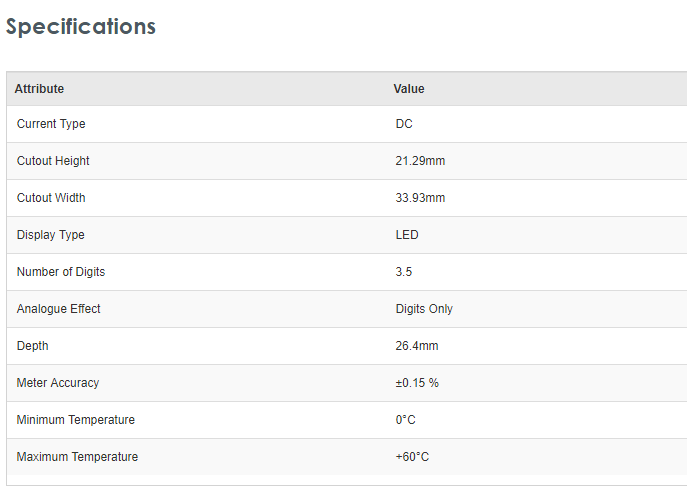Click the DC value cell
Image resolution: width=687 pixels, height=502 pixels.
(x=404, y=124)
